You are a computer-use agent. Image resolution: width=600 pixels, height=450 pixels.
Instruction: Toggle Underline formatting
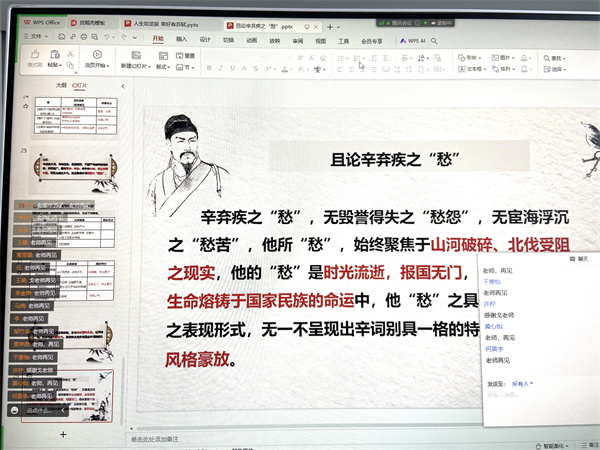point(232,68)
